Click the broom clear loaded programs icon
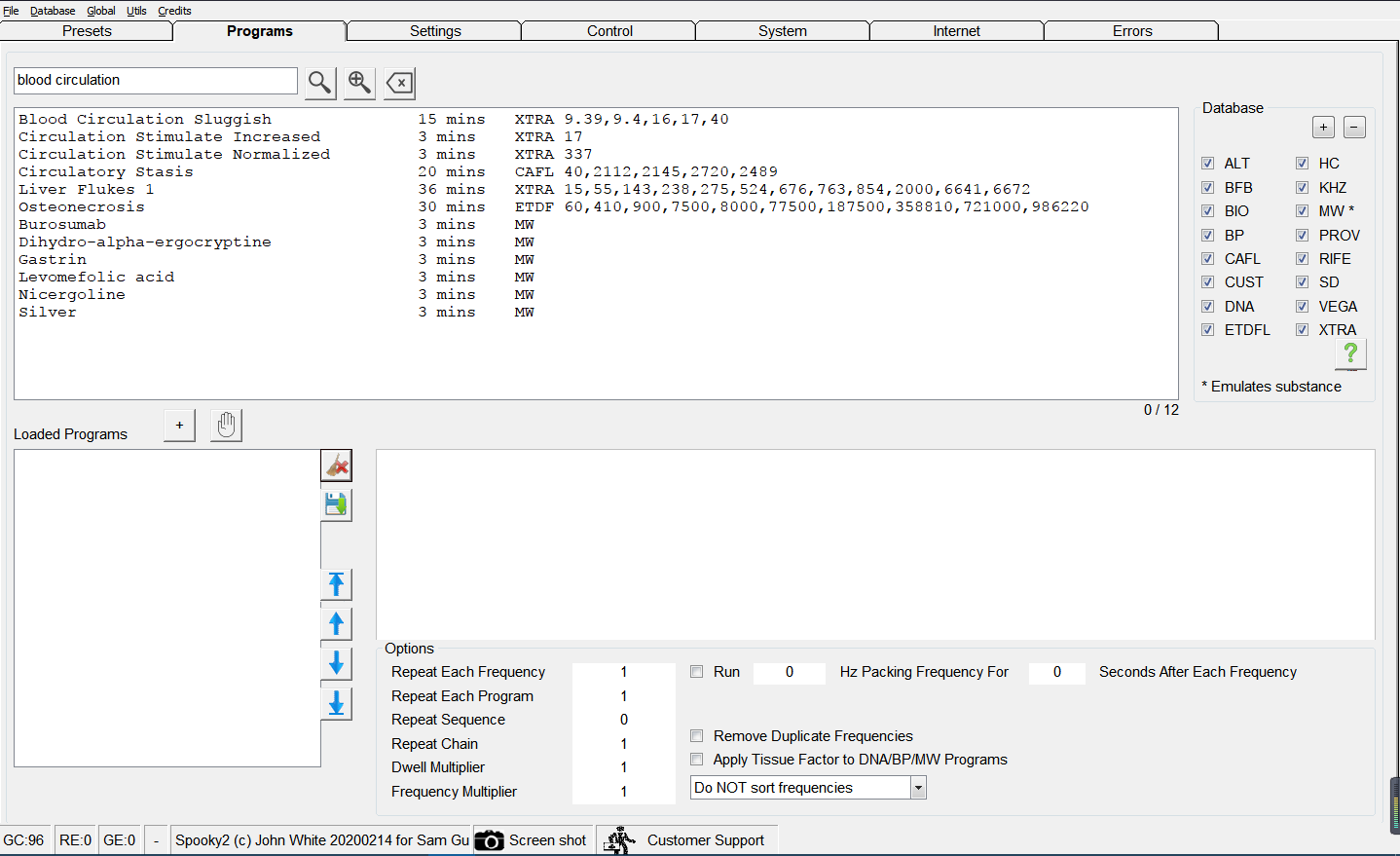1400x856 pixels. [x=336, y=465]
